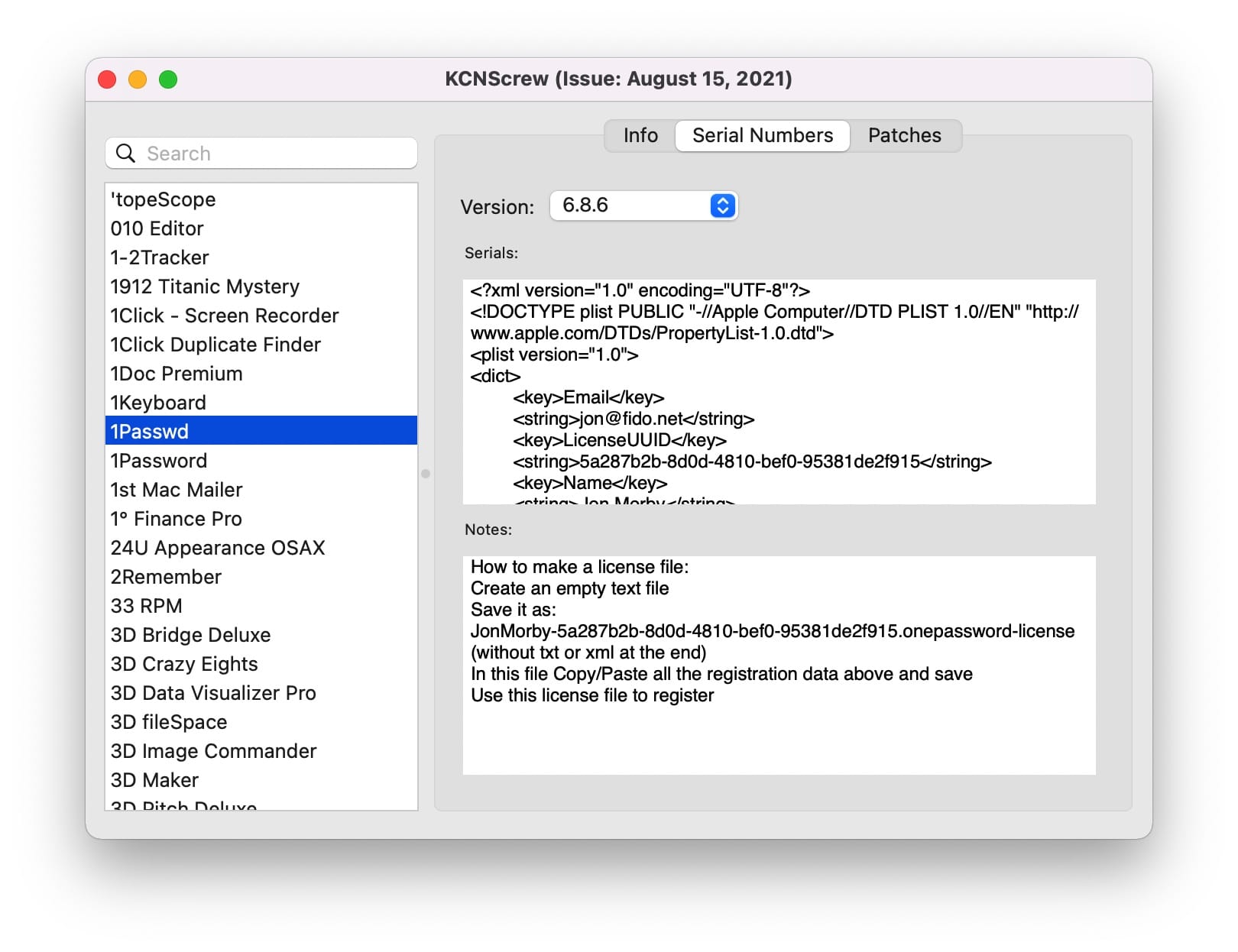Select 1° Finance Pro row
The height and width of the screenshot is (952, 1238).
point(261,519)
